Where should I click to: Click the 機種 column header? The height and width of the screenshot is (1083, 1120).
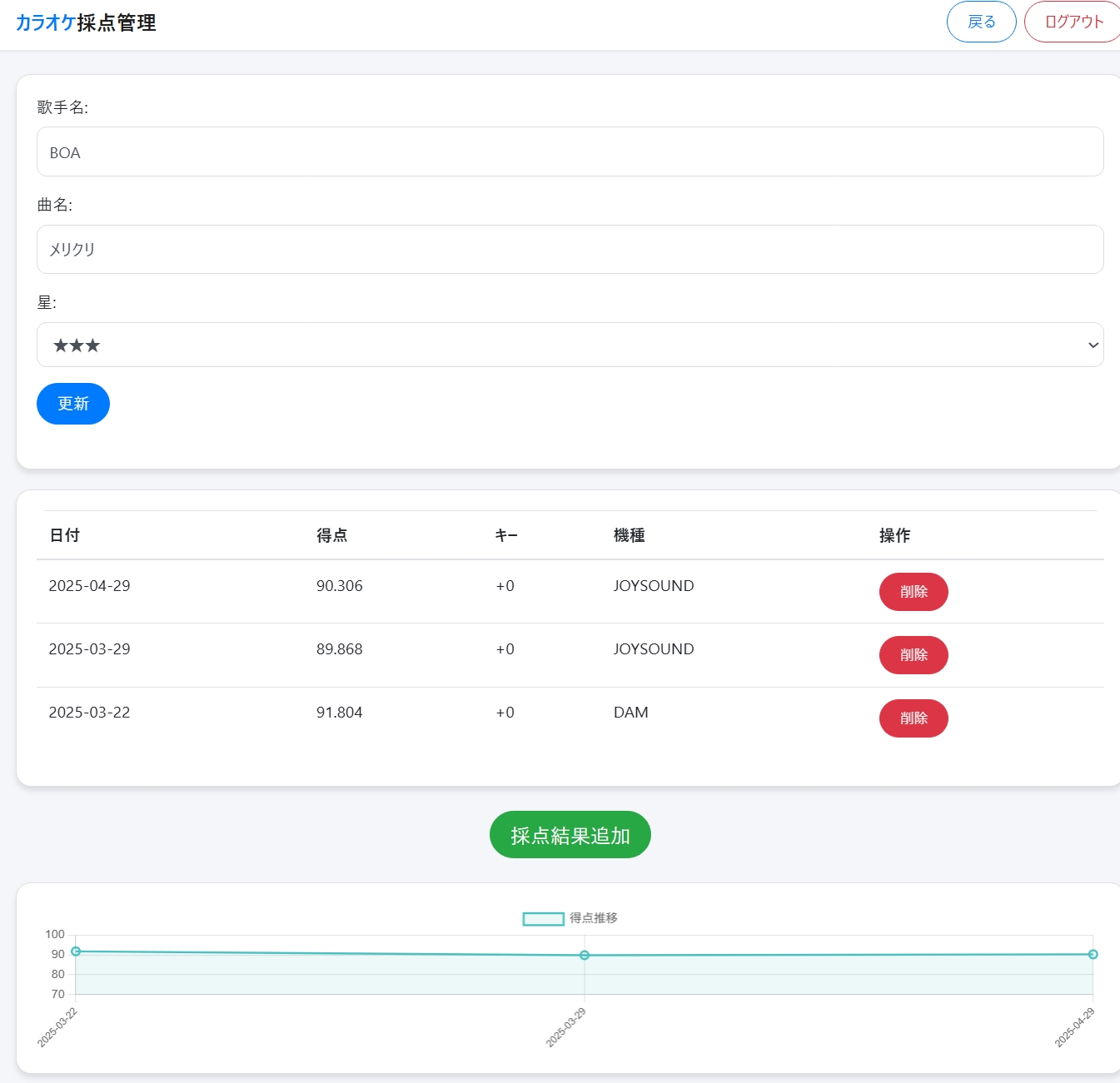629,535
